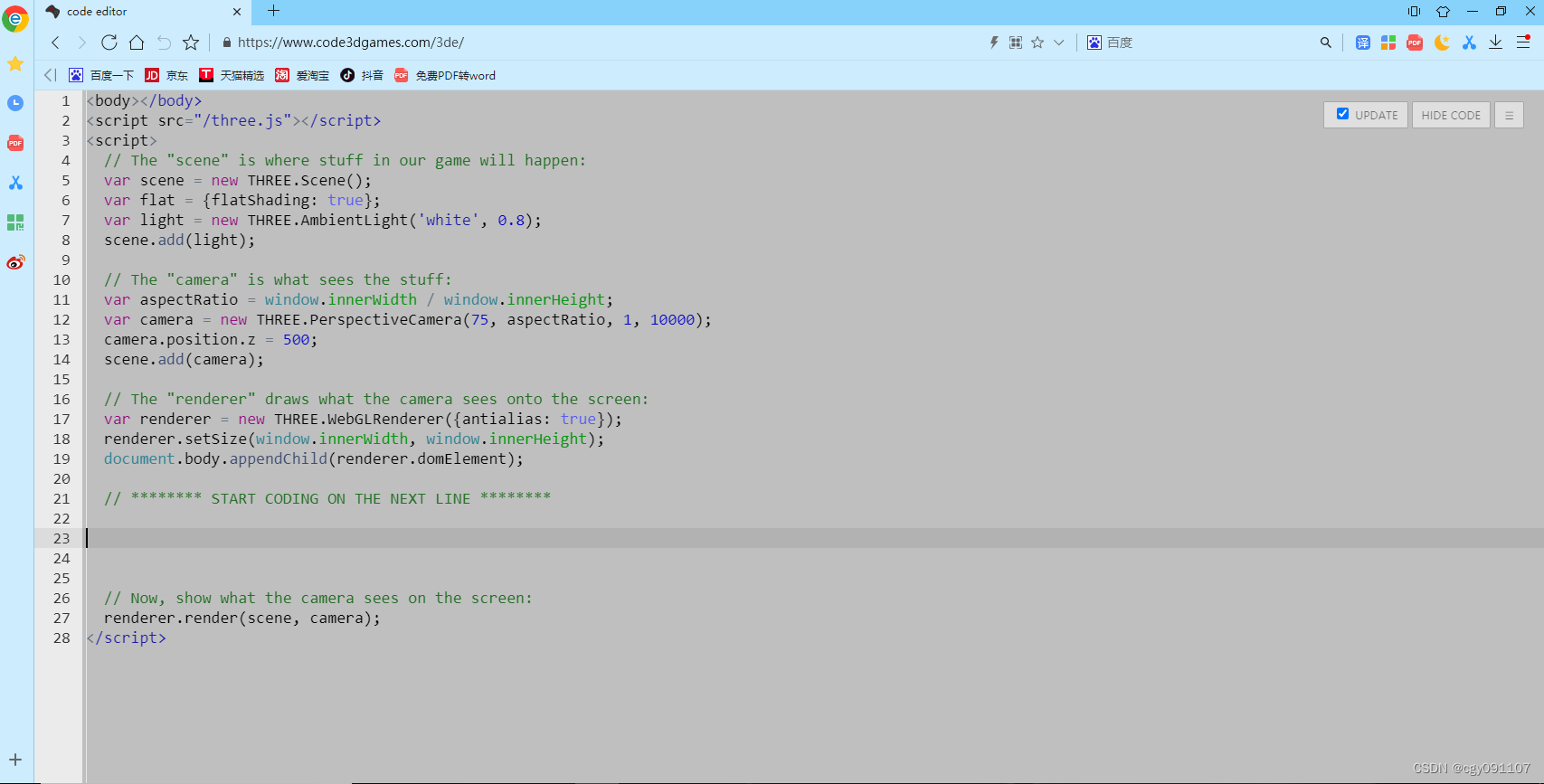
Task: Collapse the bookmarks bar sidebar arrow
Action: [x=50, y=75]
